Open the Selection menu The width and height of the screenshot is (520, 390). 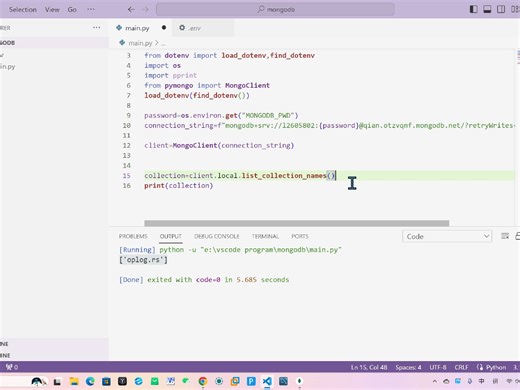(23, 9)
